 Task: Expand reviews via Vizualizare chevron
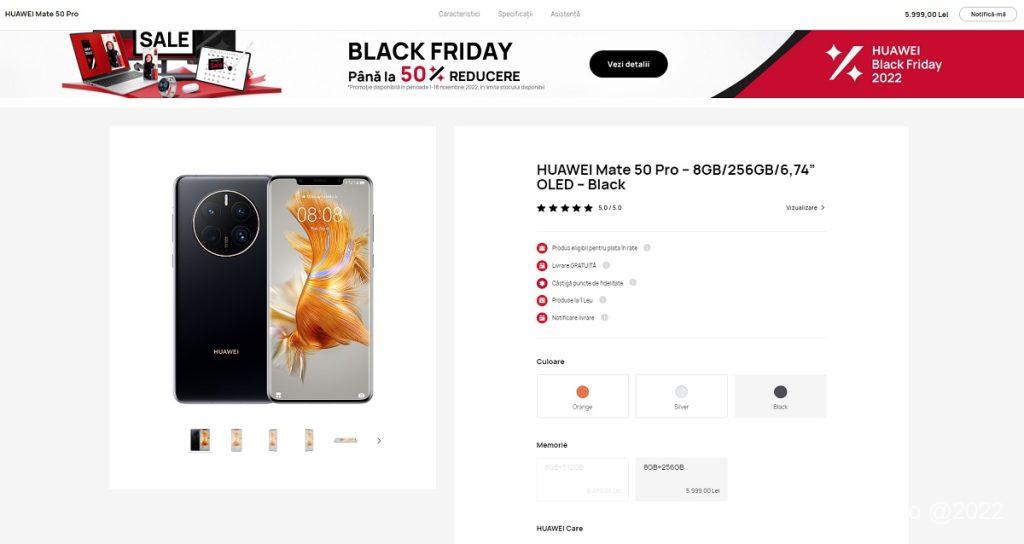[805, 208]
